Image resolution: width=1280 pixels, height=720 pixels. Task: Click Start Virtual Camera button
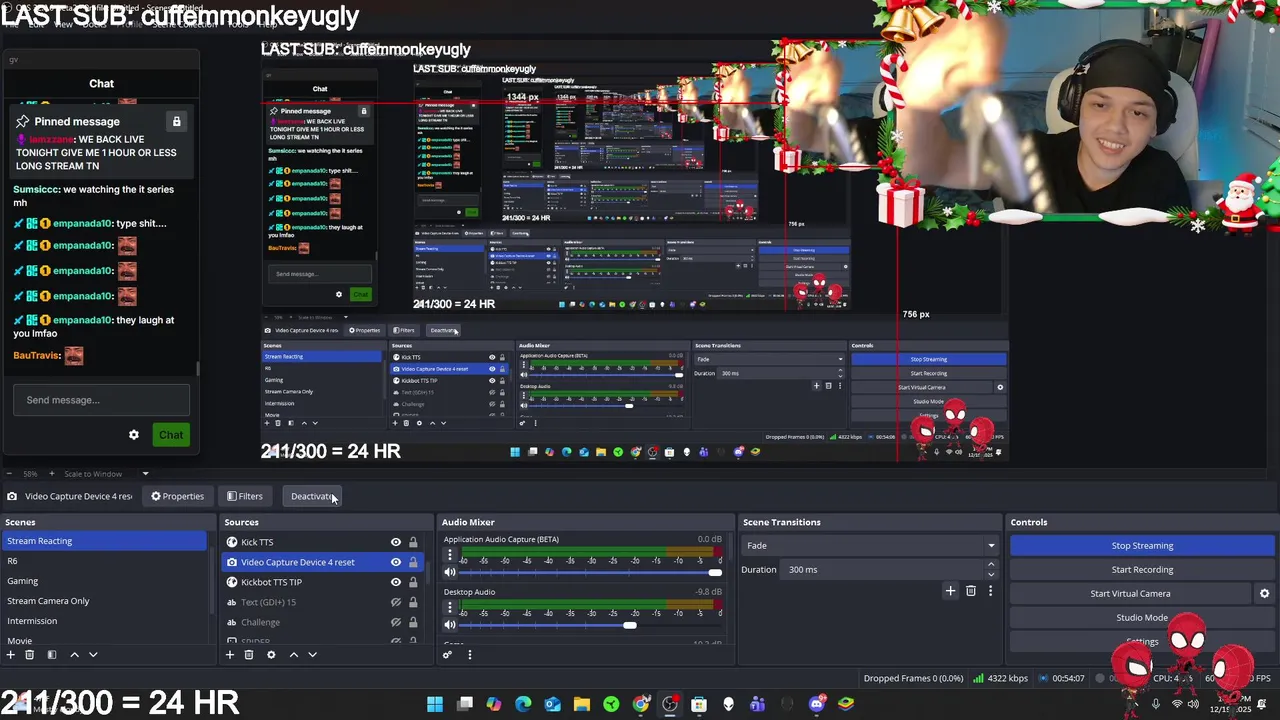(1130, 594)
